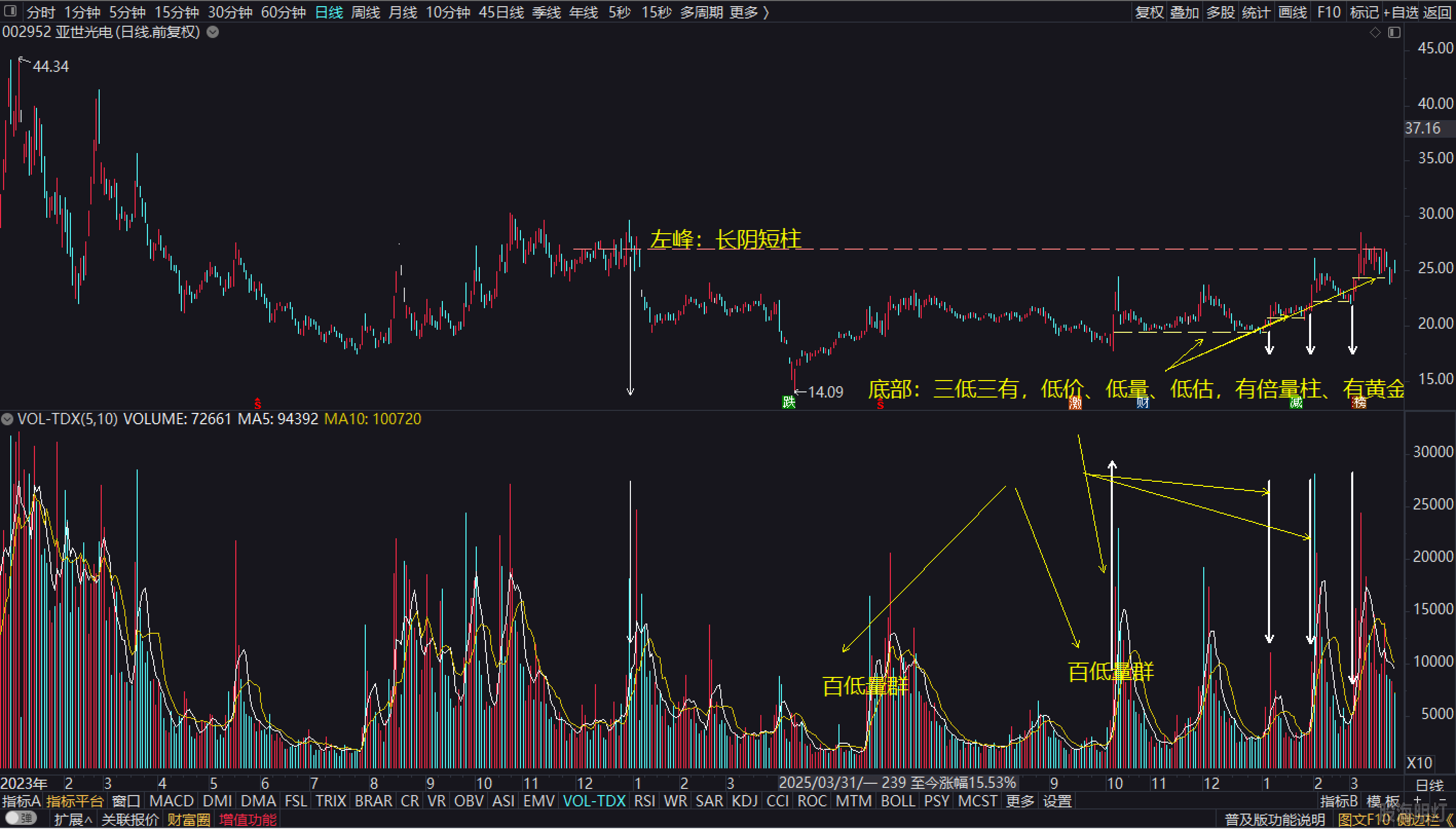Click the green 跌 marker icon
The image size is (1456, 830).
click(x=788, y=402)
